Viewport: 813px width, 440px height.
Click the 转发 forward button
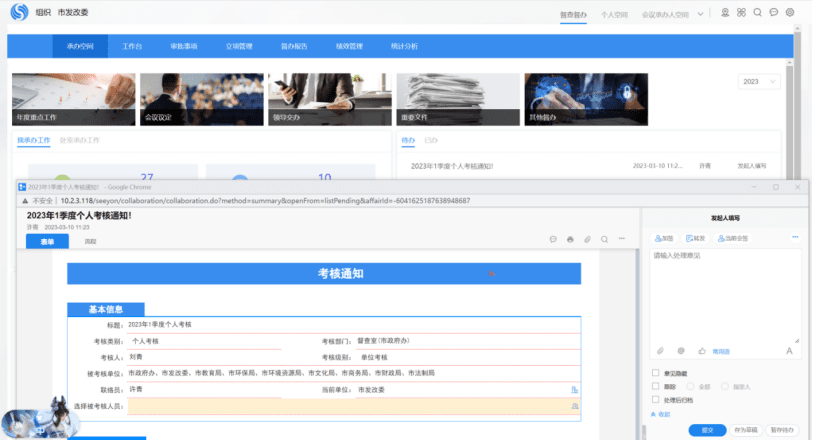click(x=695, y=238)
